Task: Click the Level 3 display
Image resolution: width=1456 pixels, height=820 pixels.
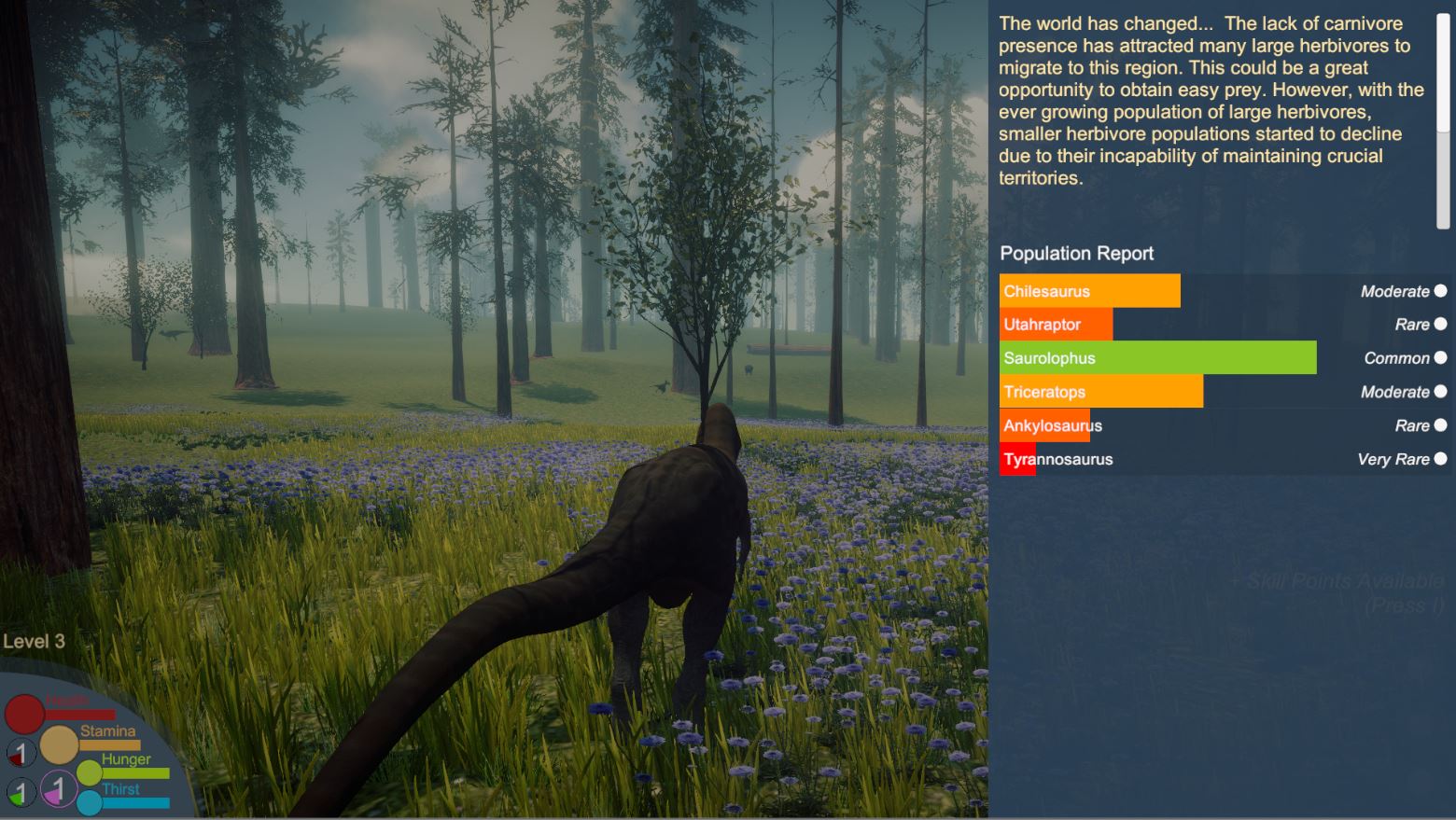Action: point(35,641)
